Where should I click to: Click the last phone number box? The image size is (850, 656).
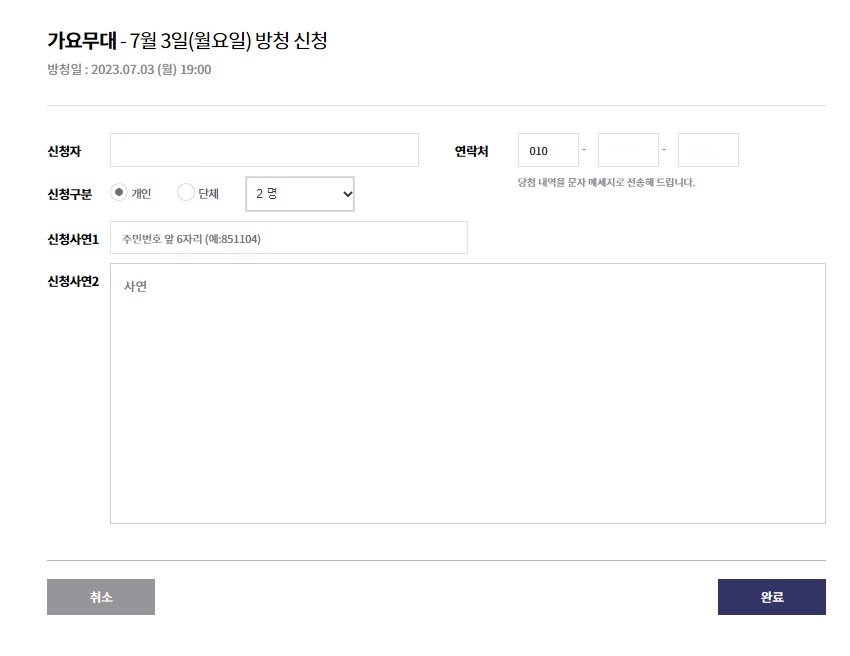click(x=707, y=149)
